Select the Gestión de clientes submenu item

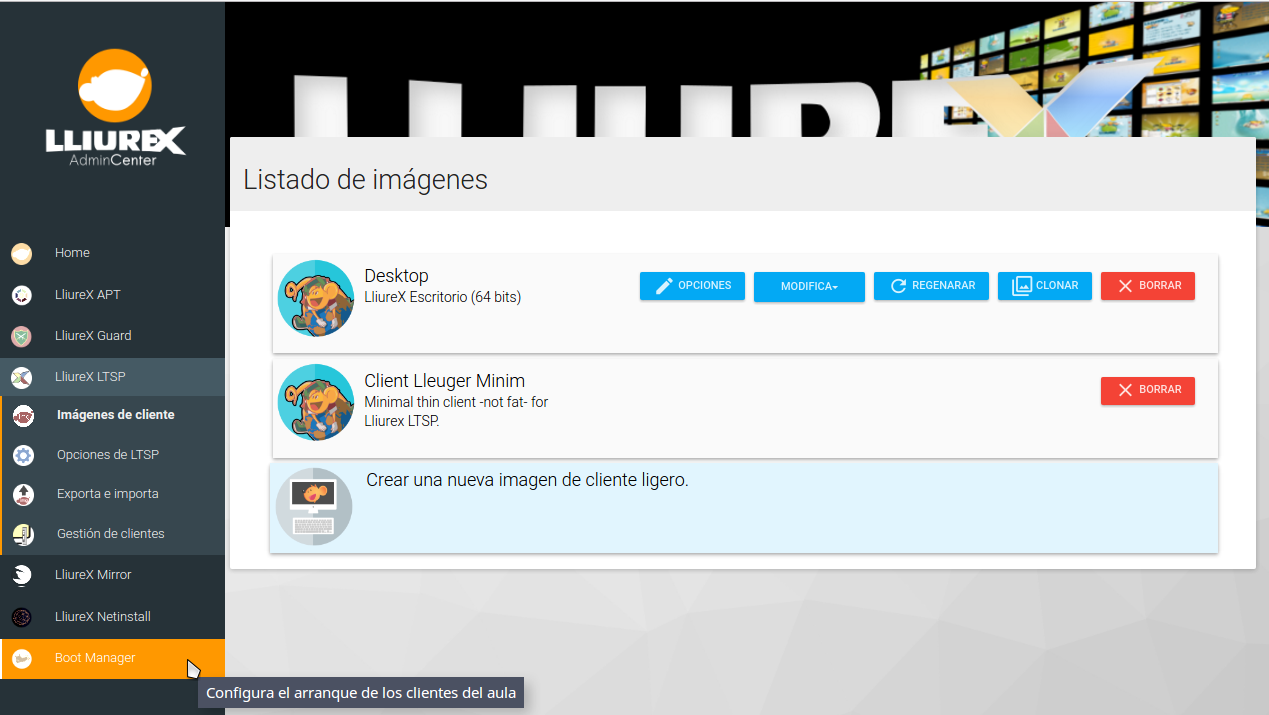112,534
